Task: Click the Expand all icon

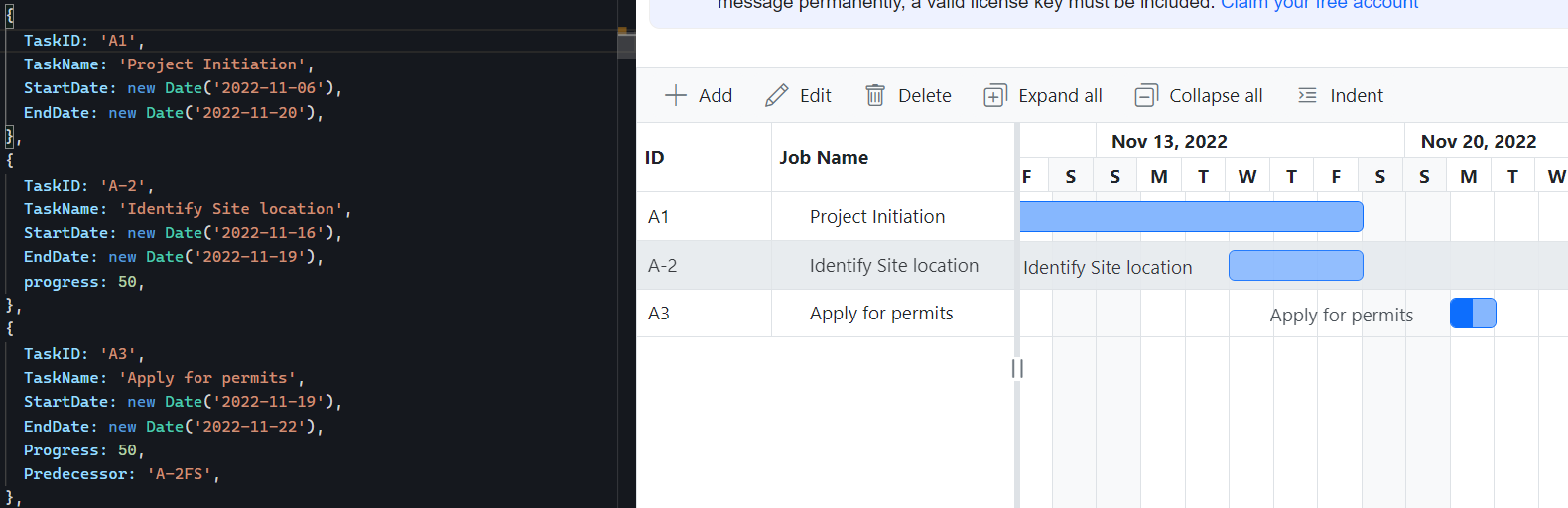Action: tap(994, 95)
